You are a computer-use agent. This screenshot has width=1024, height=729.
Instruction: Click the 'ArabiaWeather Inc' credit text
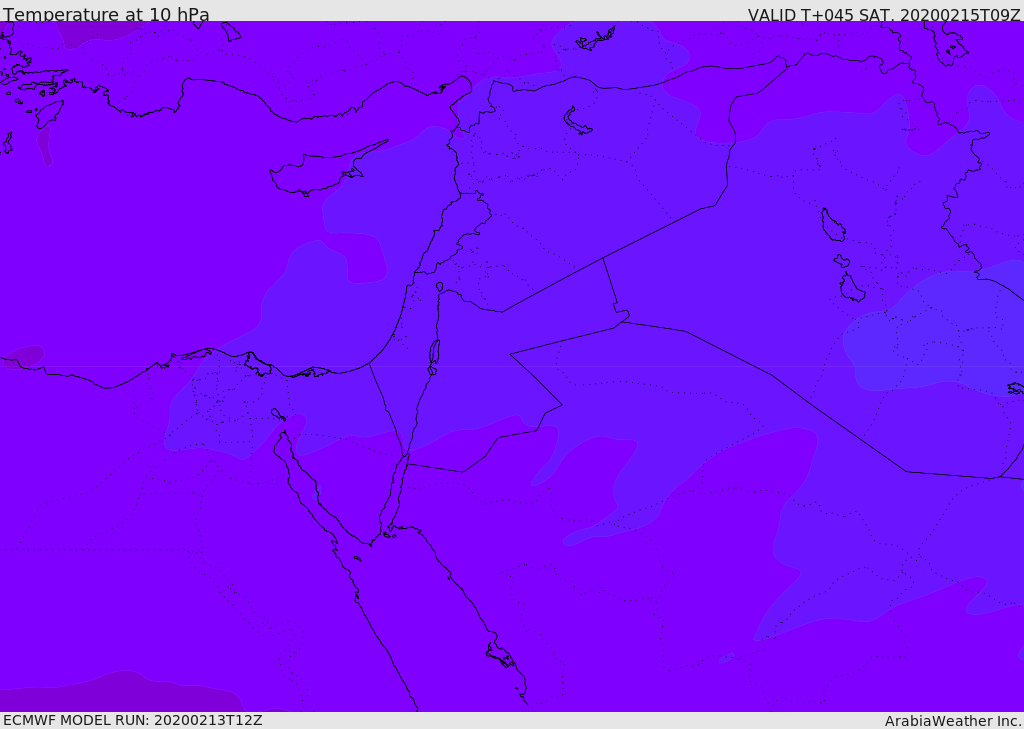tap(952, 721)
